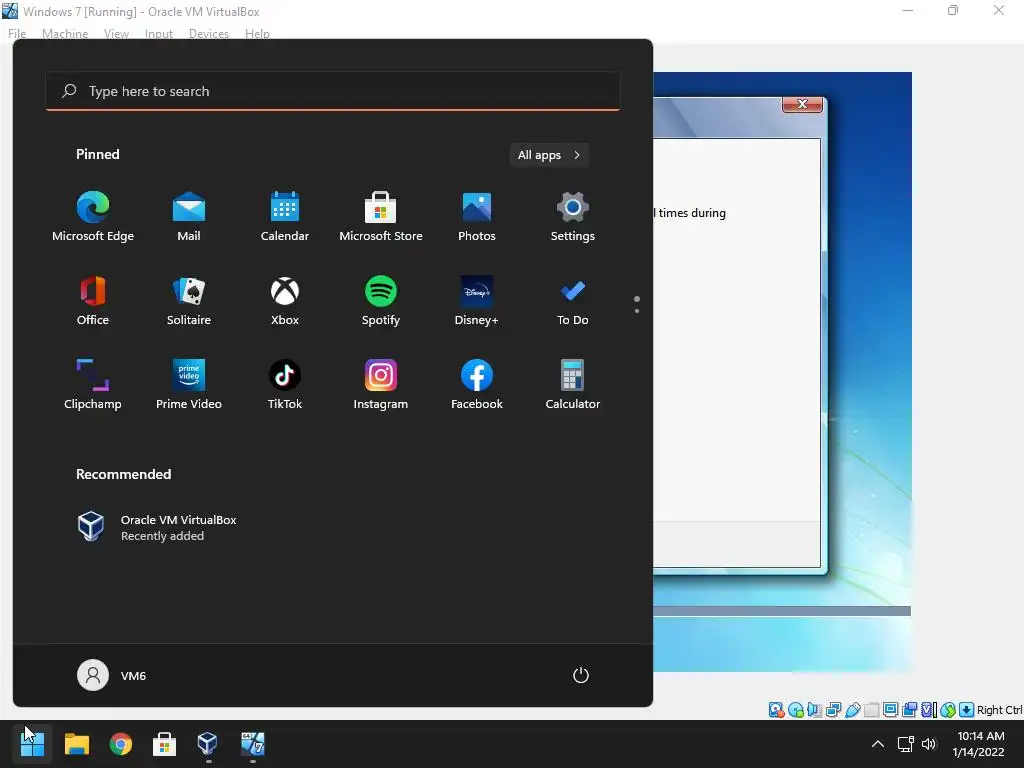Image resolution: width=1024 pixels, height=768 pixels.
Task: Launch the Office app
Action: [93, 300]
